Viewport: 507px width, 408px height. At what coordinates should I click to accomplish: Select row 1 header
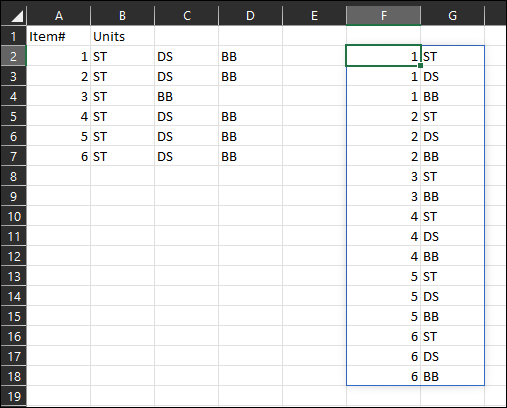click(x=13, y=36)
